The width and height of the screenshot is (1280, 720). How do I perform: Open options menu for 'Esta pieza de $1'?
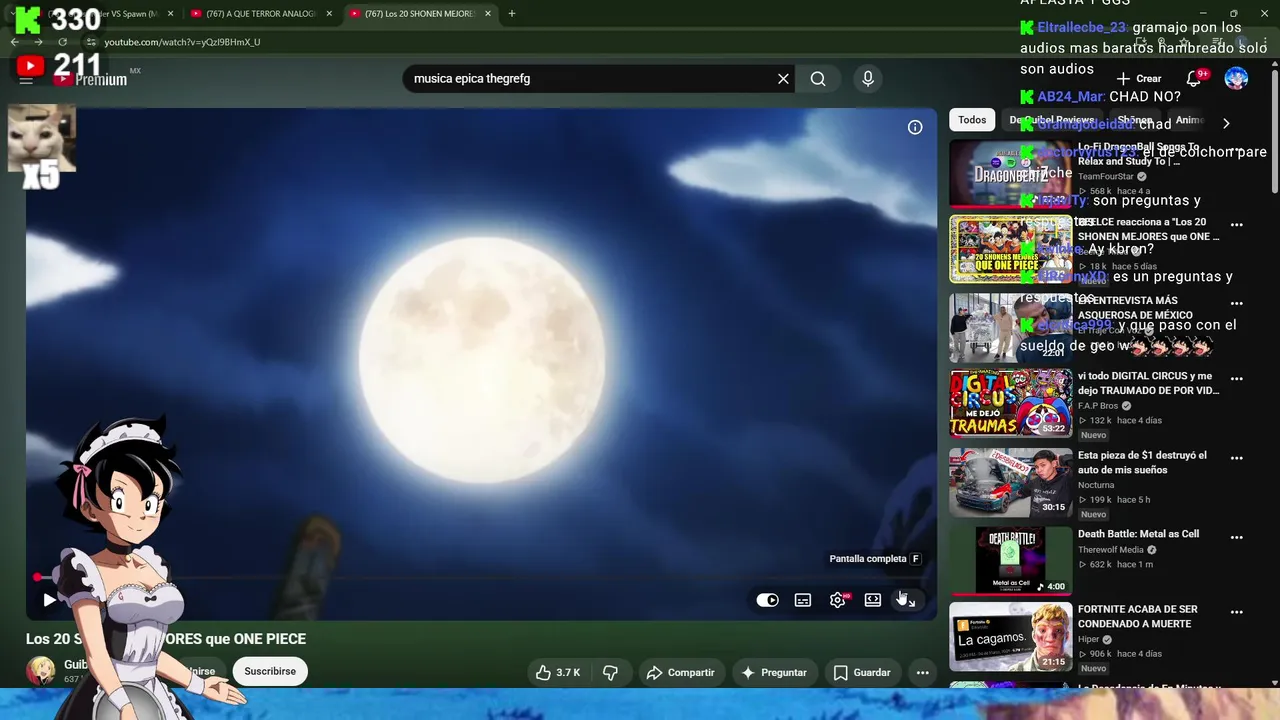tap(1237, 458)
